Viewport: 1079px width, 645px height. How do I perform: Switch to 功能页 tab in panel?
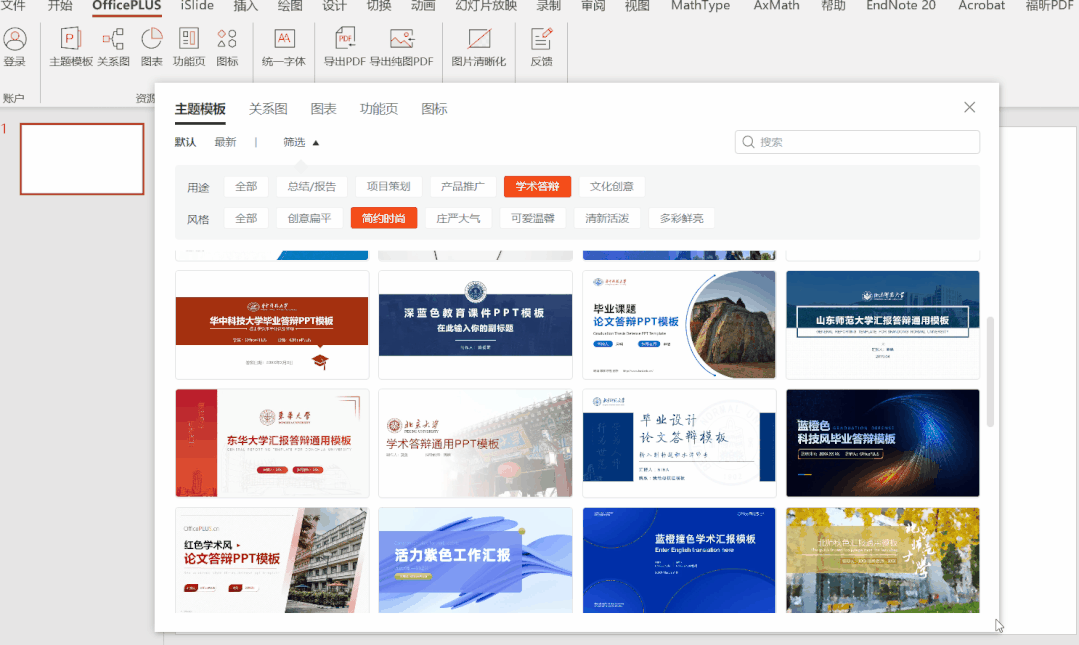[x=378, y=109]
